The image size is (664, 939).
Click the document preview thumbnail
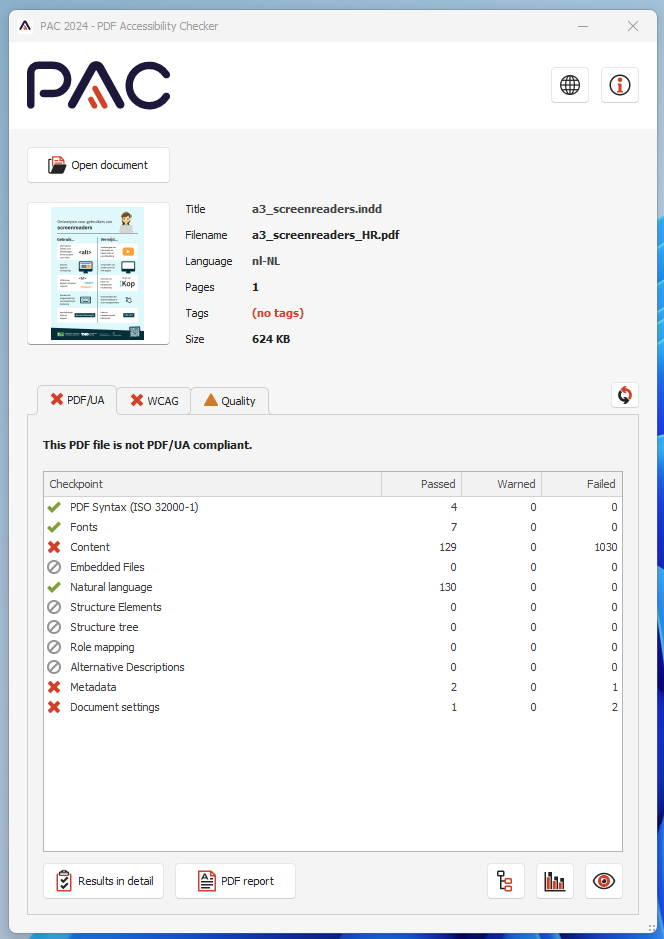pos(98,273)
